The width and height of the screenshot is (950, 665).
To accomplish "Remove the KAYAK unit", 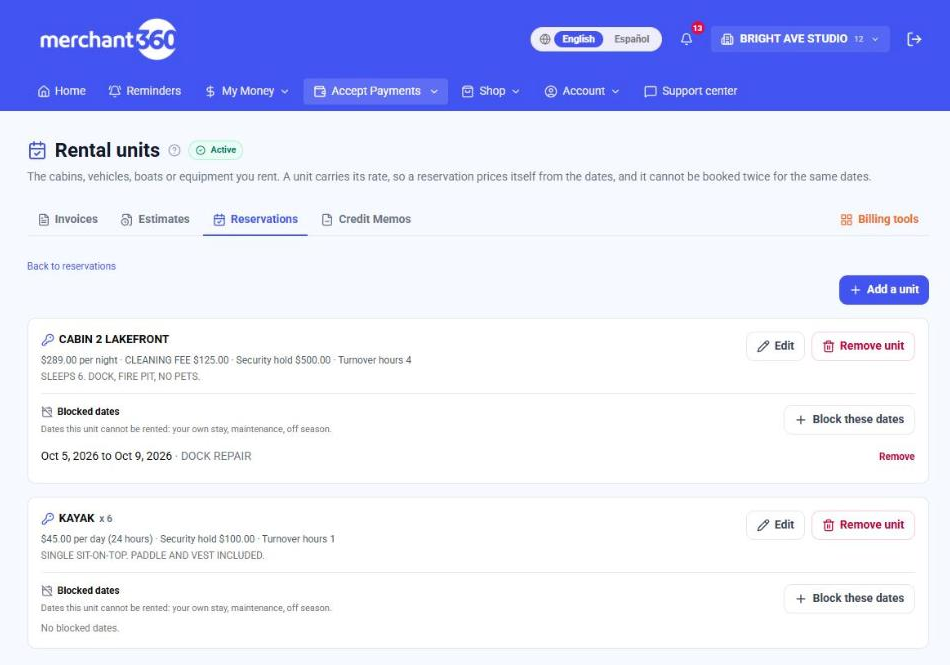I will pyautogui.click(x=863, y=525).
